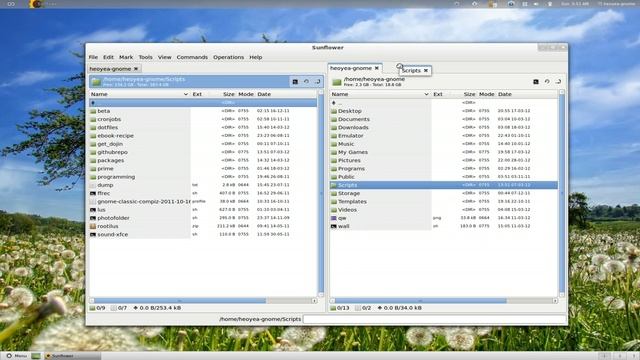Viewport: 640px width, 360px height.
Task: Open terminal icon in right pane
Action: point(536,82)
